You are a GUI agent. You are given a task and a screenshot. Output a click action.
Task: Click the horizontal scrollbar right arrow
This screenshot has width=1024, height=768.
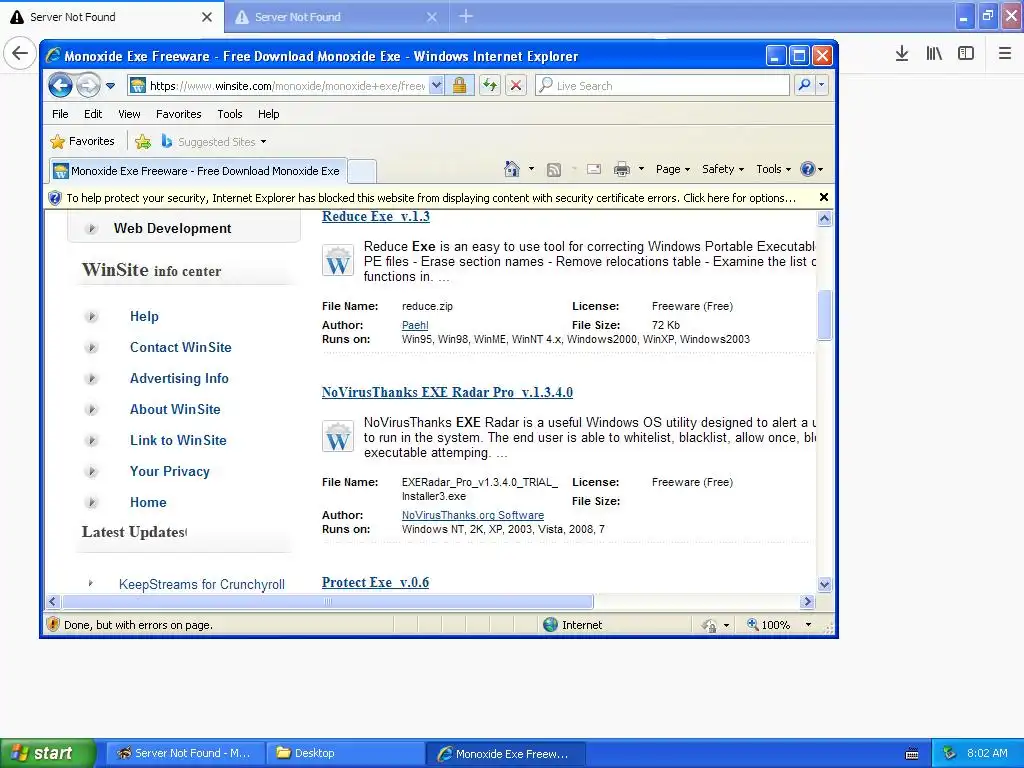pyautogui.click(x=807, y=601)
